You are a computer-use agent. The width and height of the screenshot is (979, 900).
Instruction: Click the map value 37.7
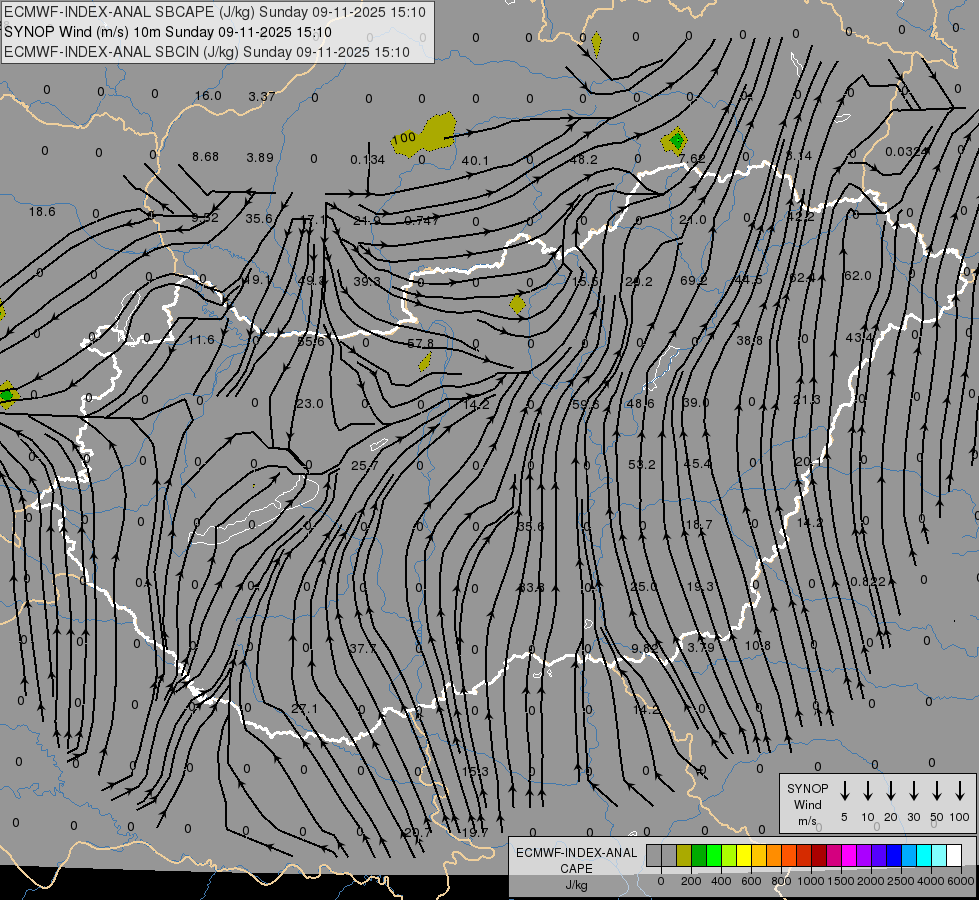tap(363, 648)
